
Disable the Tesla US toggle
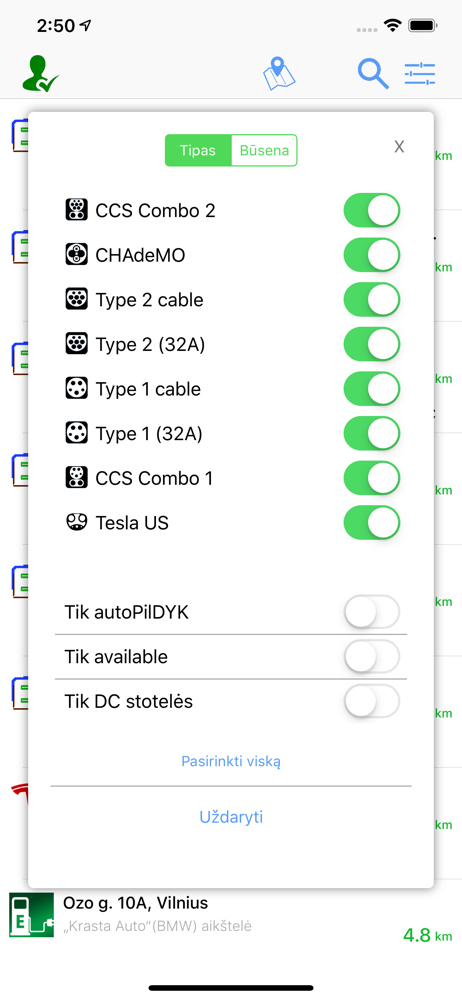pos(372,523)
